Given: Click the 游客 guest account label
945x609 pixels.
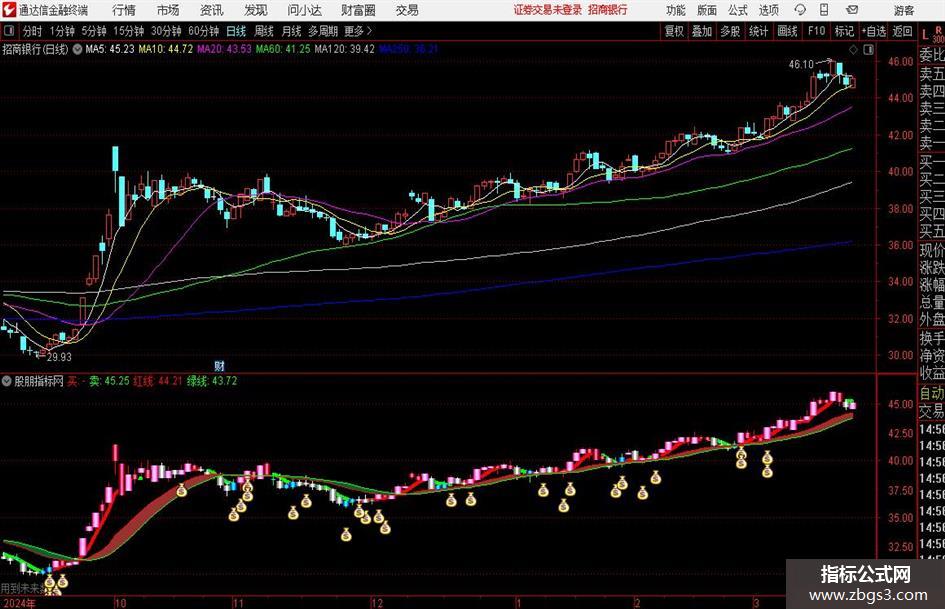Looking at the screenshot, I should click(904, 10).
